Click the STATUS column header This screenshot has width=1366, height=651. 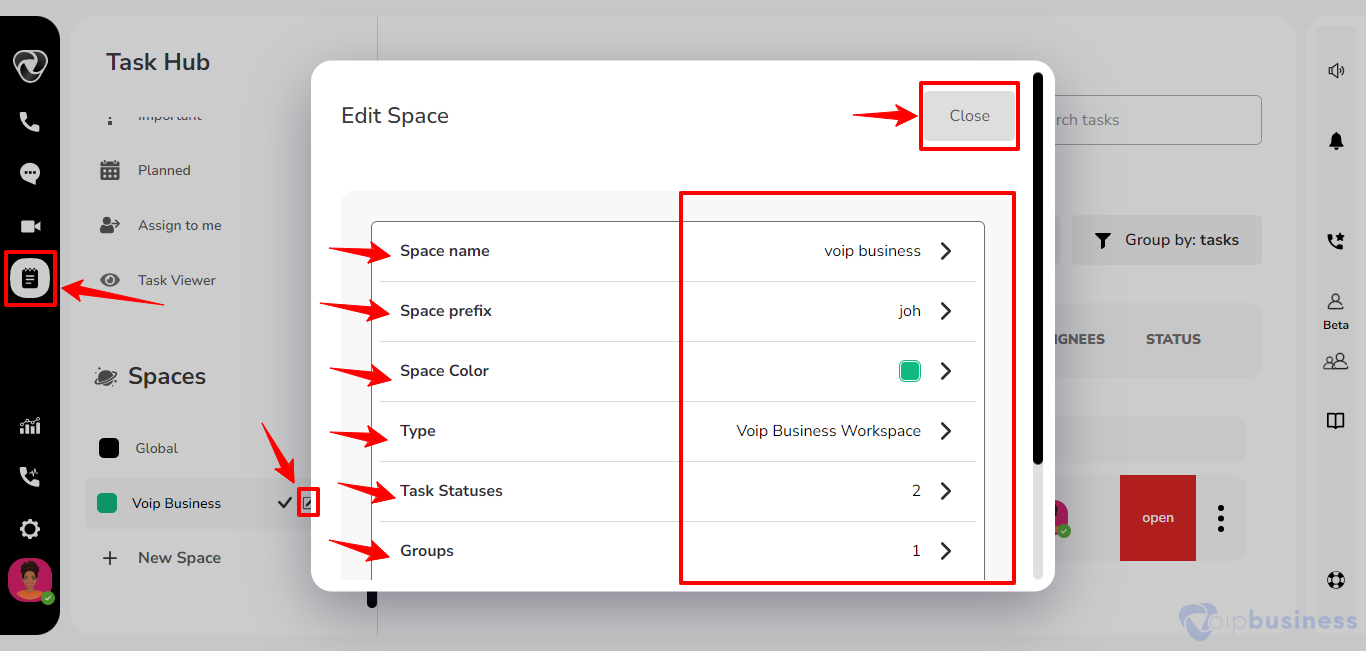point(1173,339)
